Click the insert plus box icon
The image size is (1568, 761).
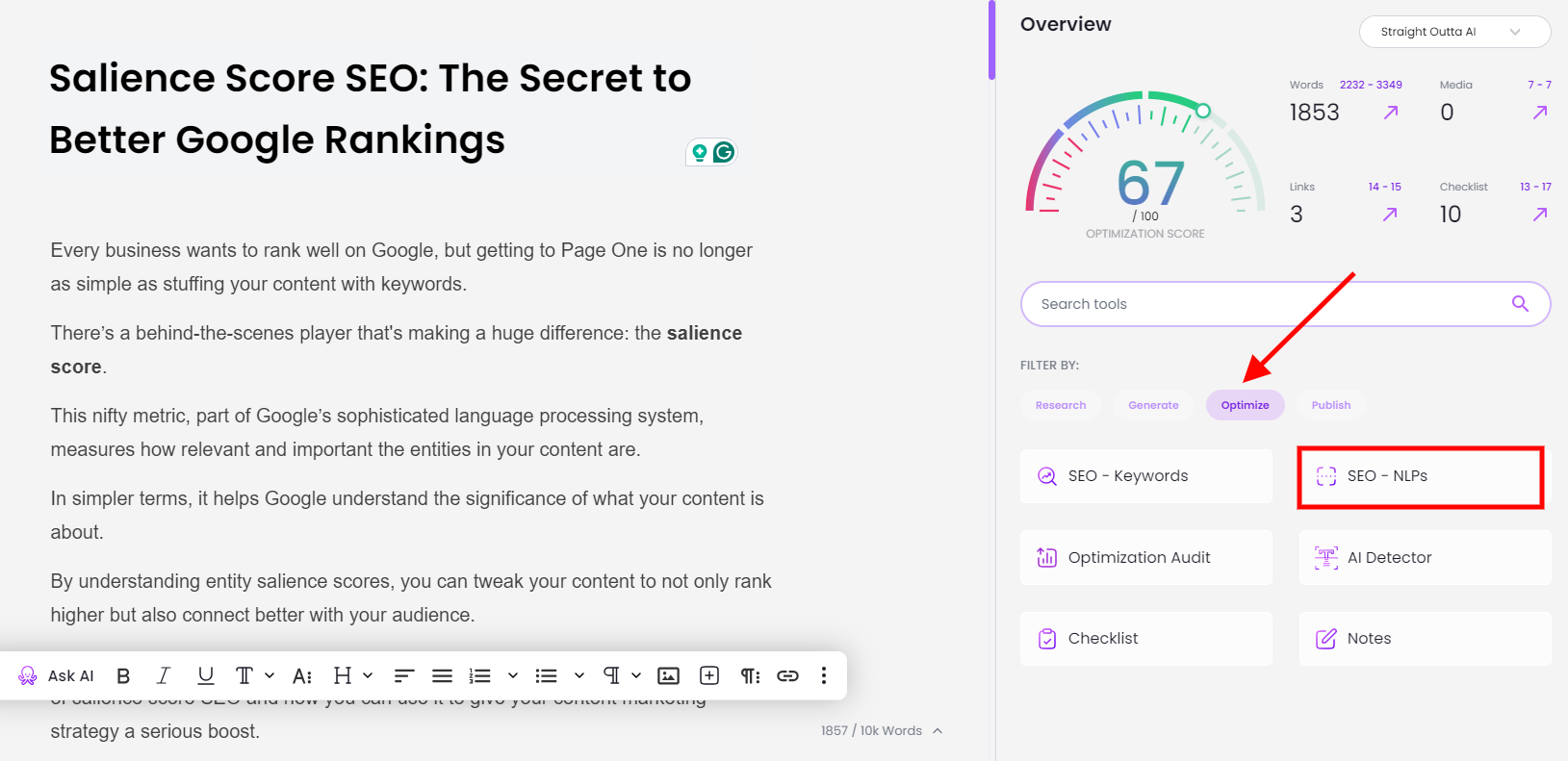709,675
